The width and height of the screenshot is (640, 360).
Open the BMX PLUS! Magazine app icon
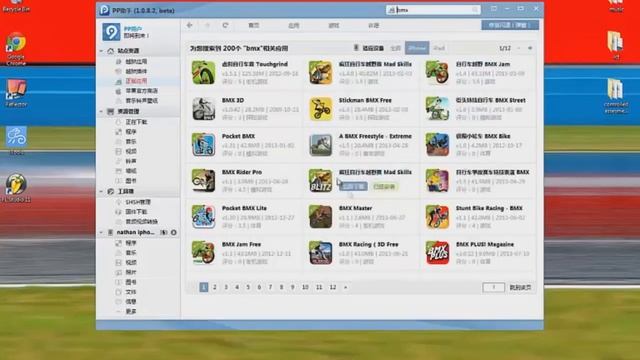pyautogui.click(x=437, y=253)
